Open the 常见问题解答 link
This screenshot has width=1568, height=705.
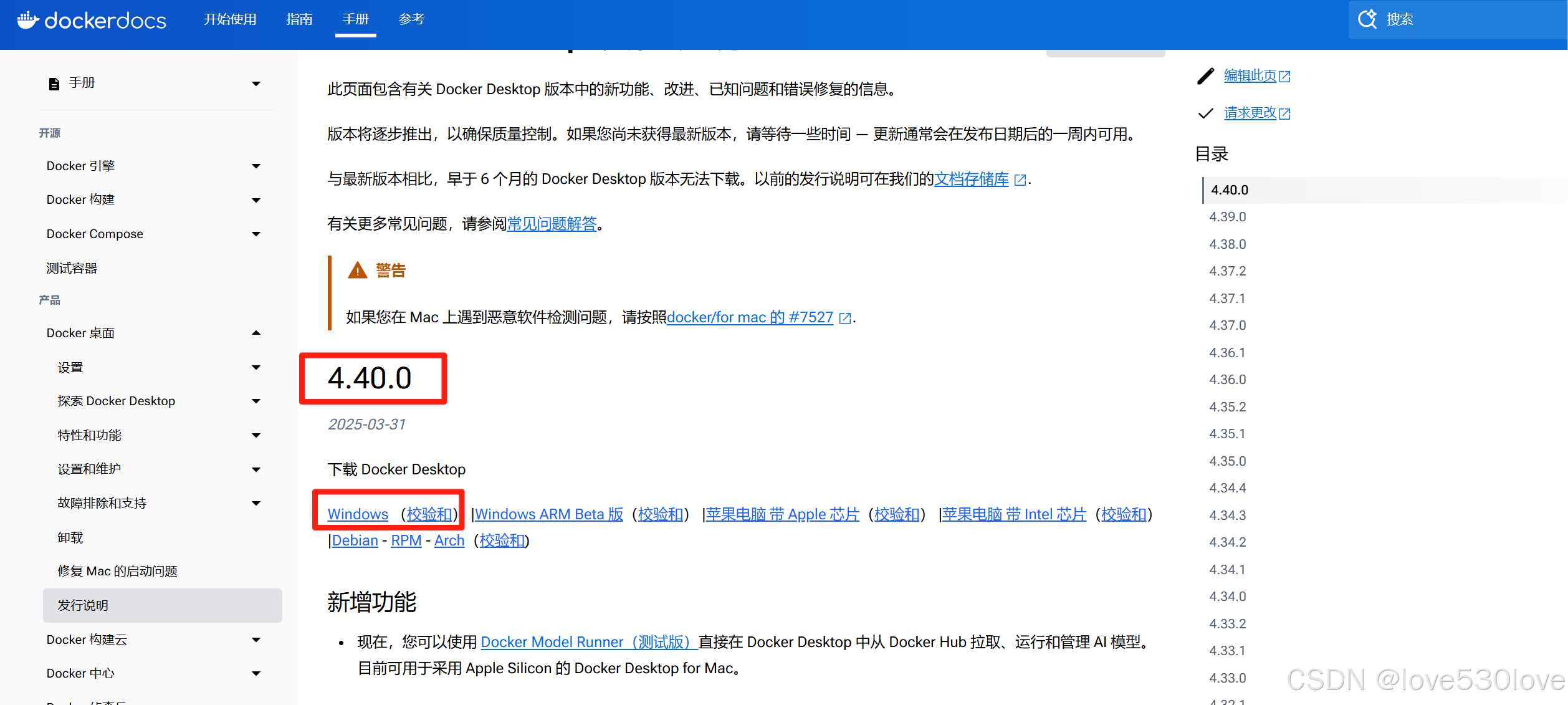[x=552, y=224]
